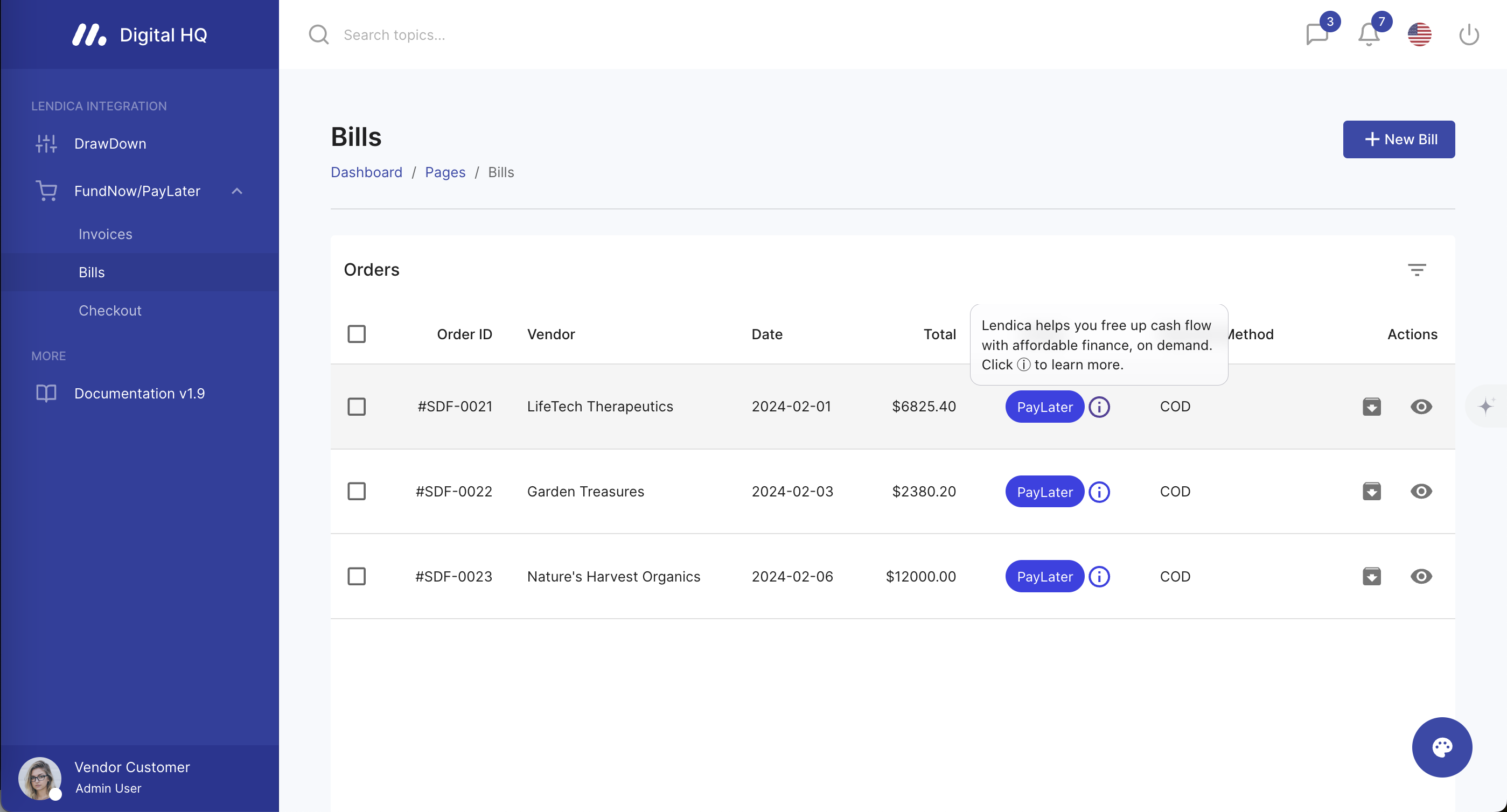Open notifications bell icon
1507x812 pixels.
coord(1369,34)
